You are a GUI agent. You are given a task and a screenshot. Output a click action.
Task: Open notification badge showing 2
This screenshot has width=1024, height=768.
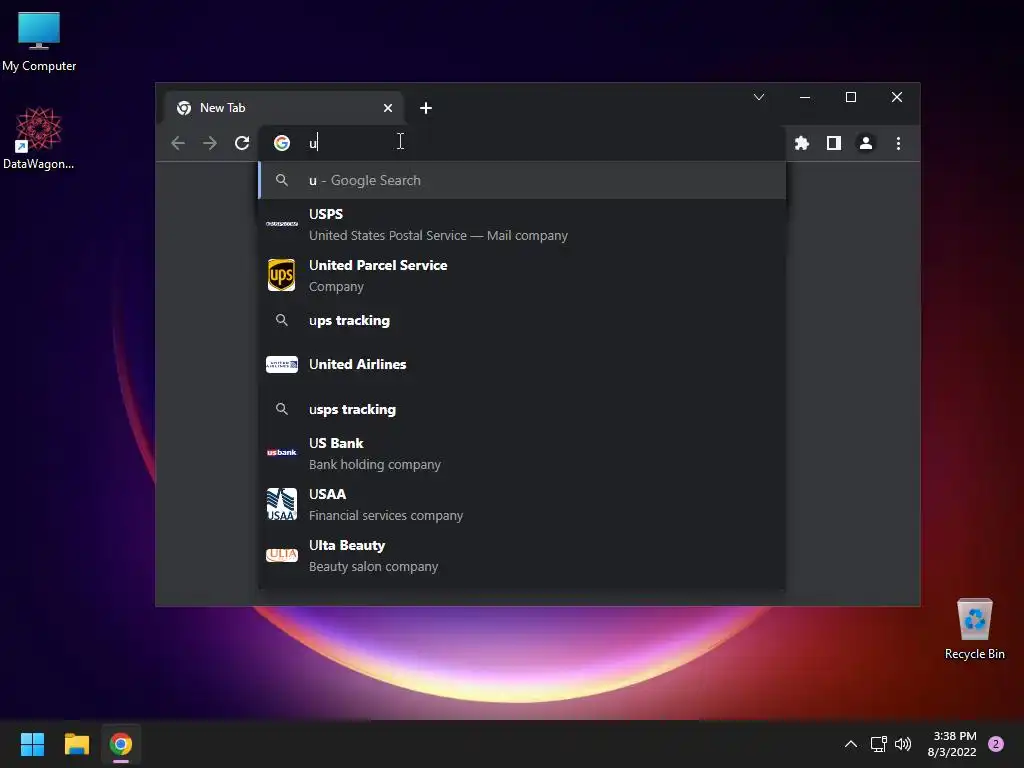point(996,744)
